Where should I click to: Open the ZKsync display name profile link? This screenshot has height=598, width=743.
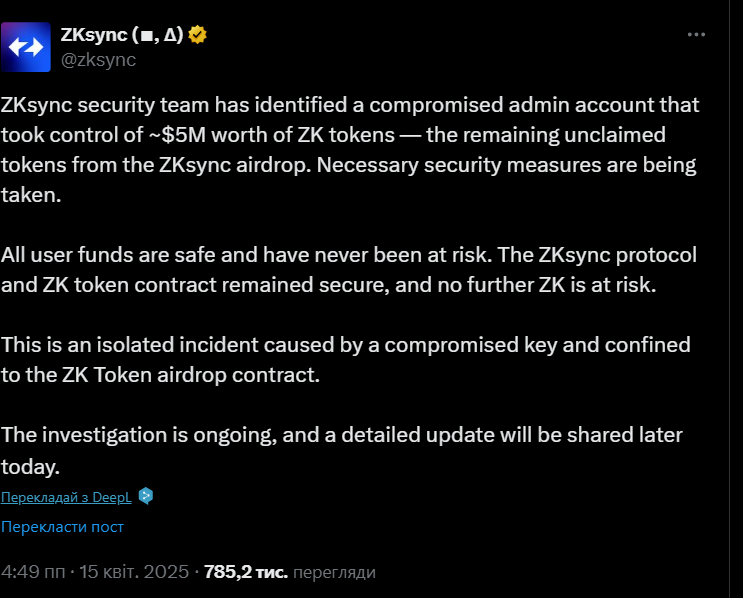(x=122, y=35)
